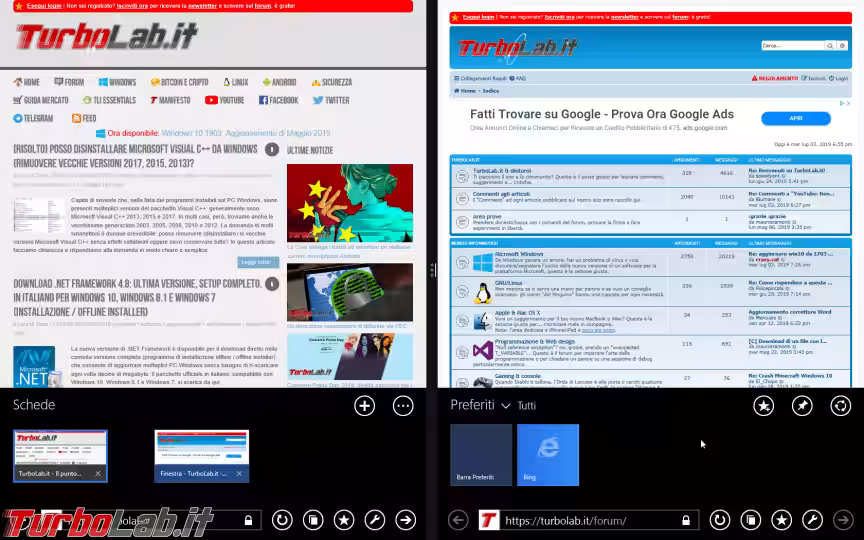Image resolution: width=864 pixels, height=540 pixels.
Task: Open the TLI ESSENTIALS link
Action: tap(109, 100)
